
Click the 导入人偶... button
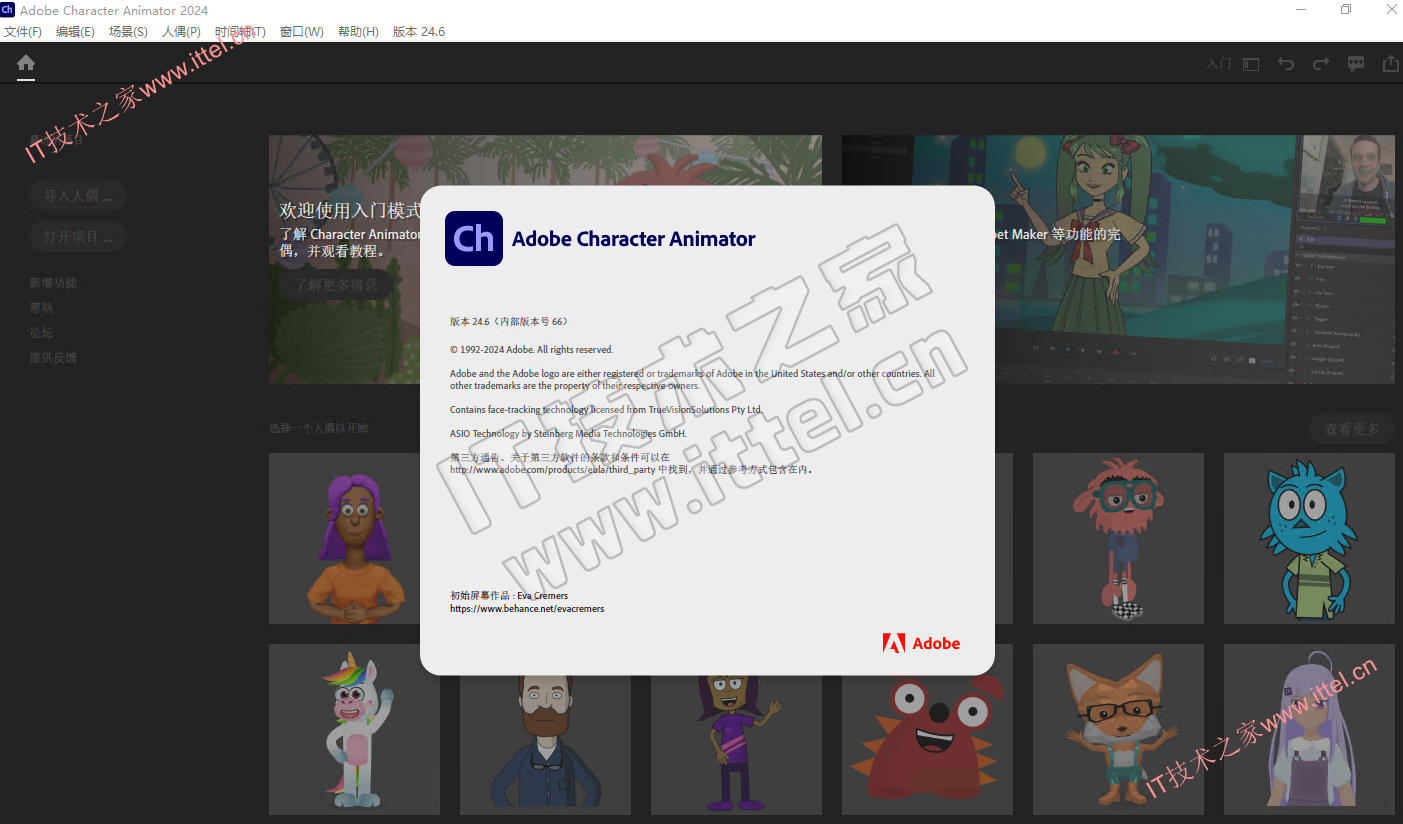[x=77, y=195]
